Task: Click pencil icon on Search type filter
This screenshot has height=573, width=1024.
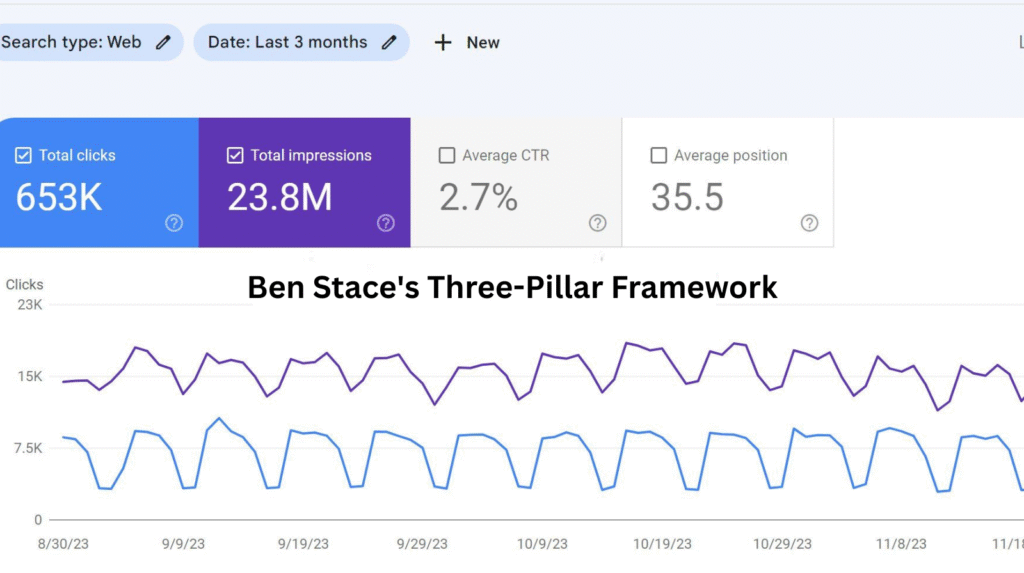Action: coord(163,42)
